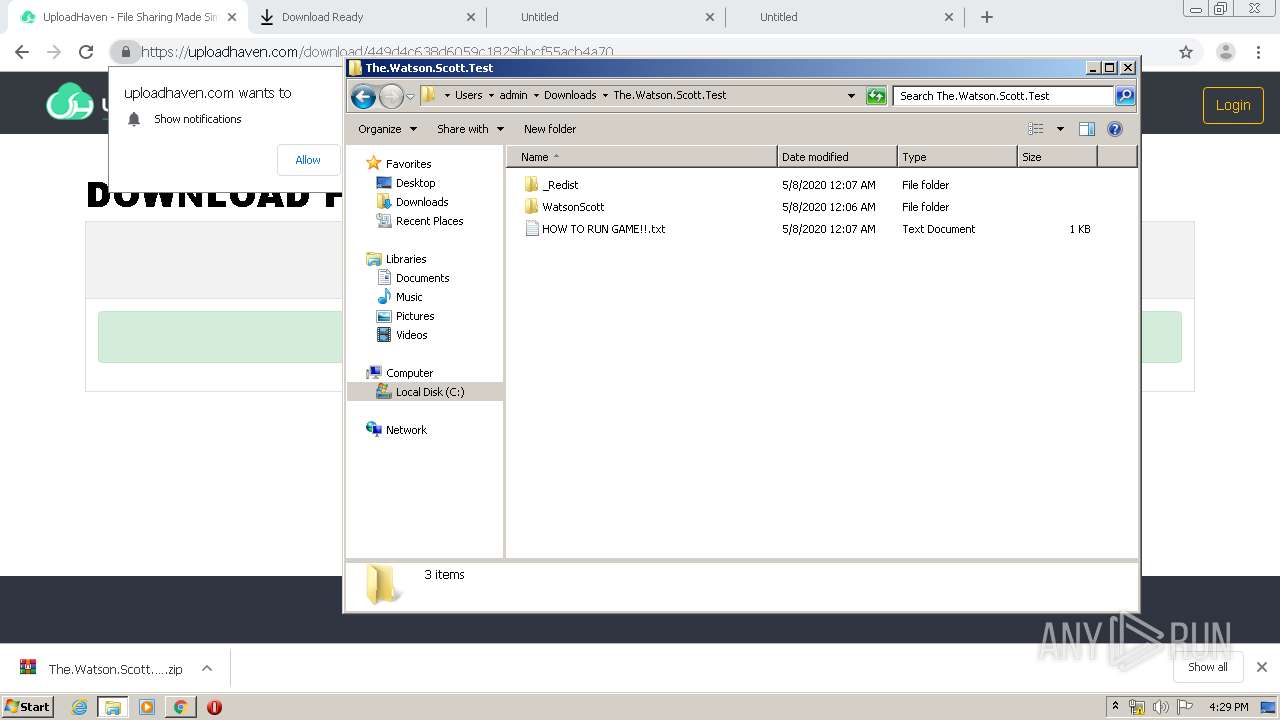Allow uploadhaven.com notifications
1280x720 pixels.
click(308, 160)
